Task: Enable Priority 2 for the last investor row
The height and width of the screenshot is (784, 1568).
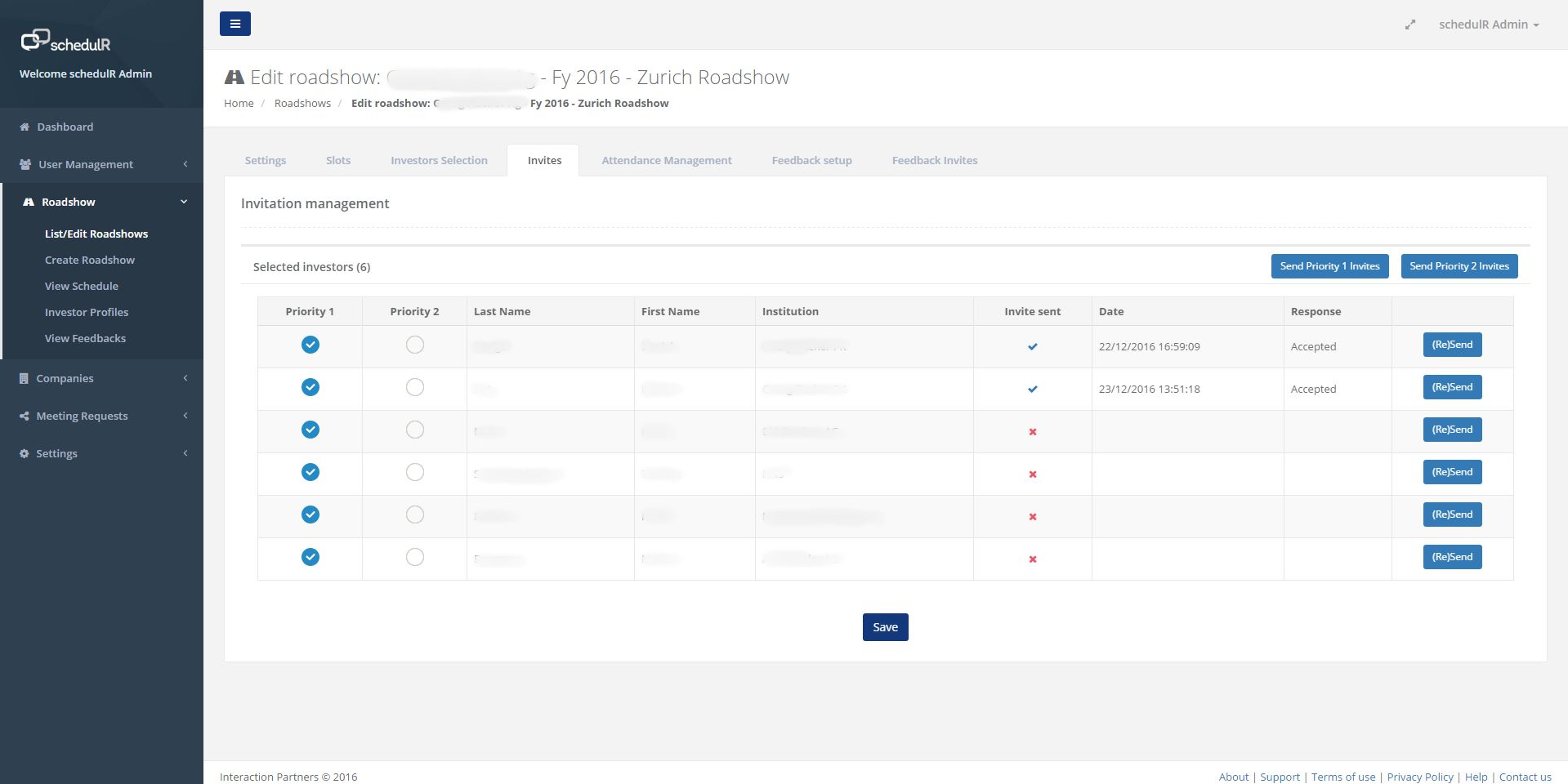Action: (x=414, y=556)
